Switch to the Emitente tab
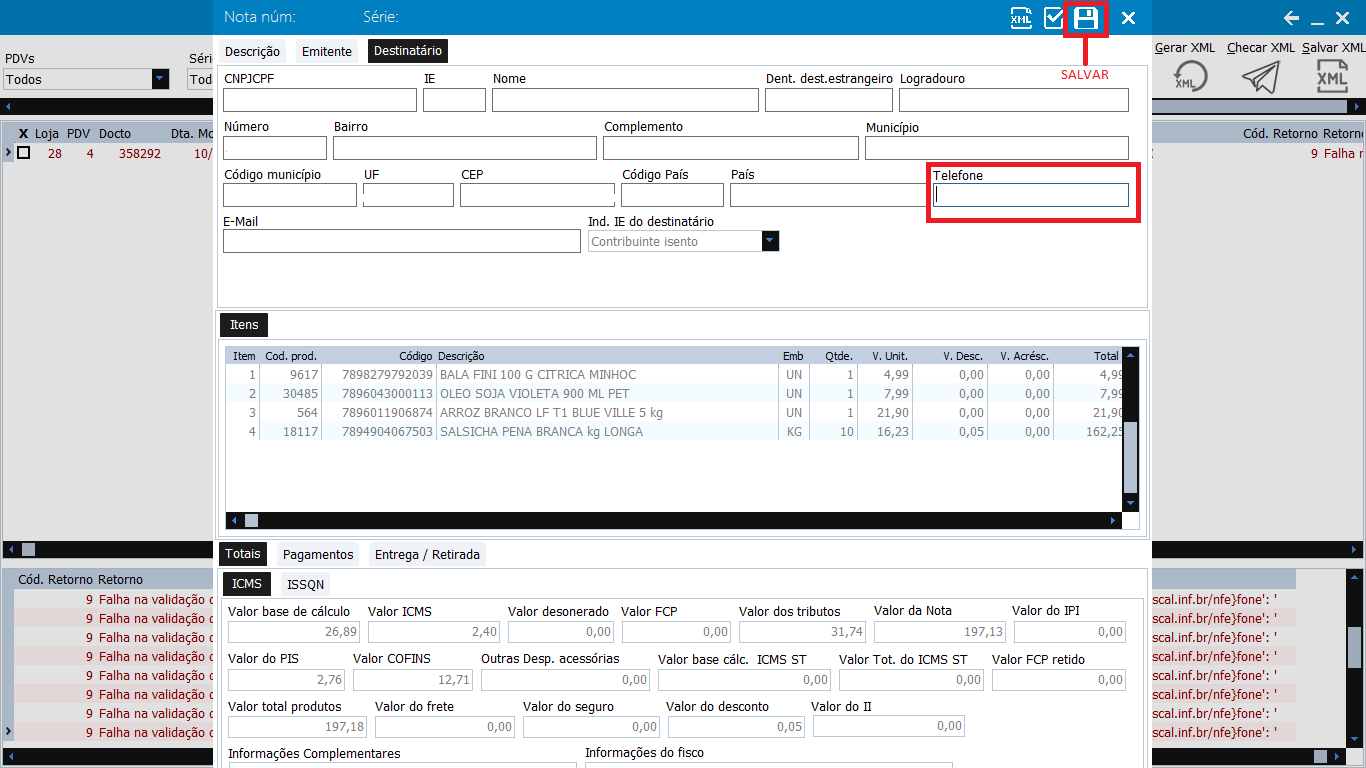Viewport: 1366px width, 768px height. pyautogui.click(x=327, y=51)
